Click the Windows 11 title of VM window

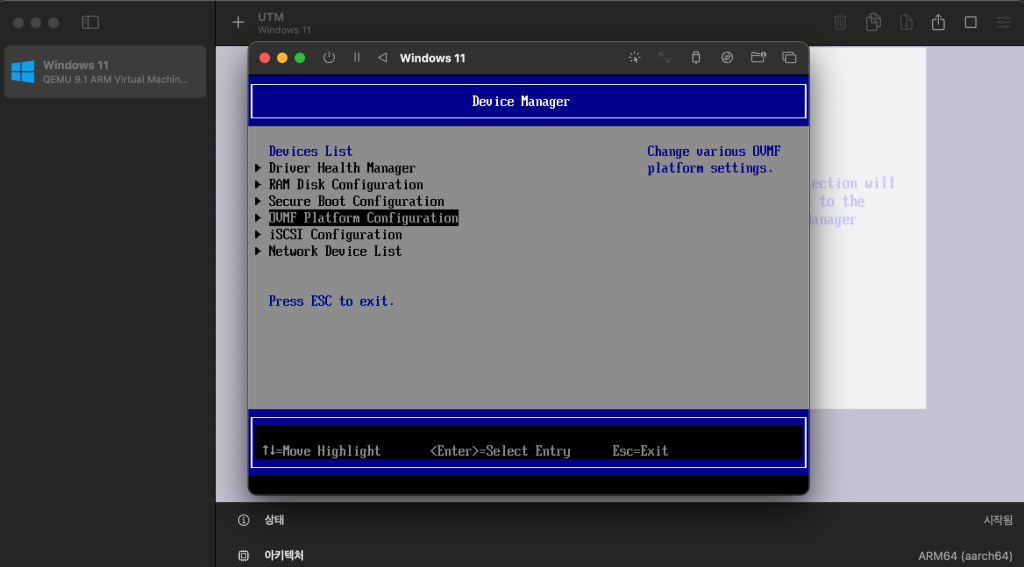(432, 57)
